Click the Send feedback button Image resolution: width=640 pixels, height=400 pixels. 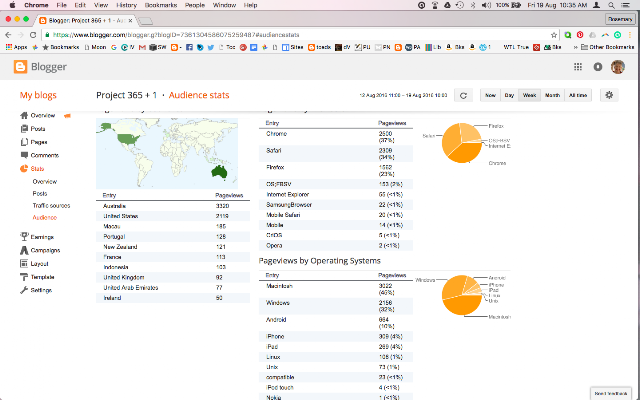(611, 393)
